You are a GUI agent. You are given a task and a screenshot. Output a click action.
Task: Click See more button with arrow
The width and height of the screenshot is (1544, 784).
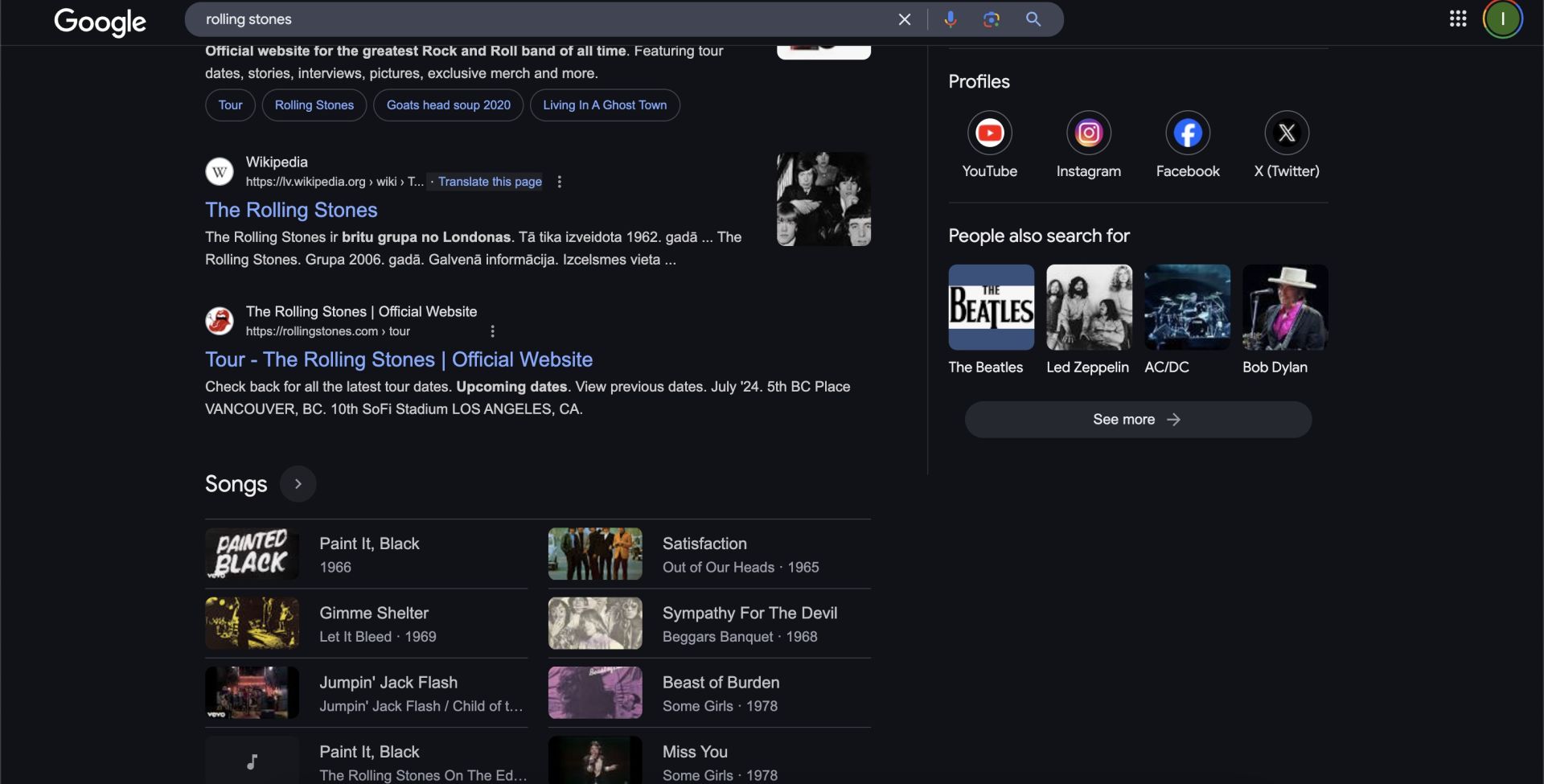(1138, 420)
